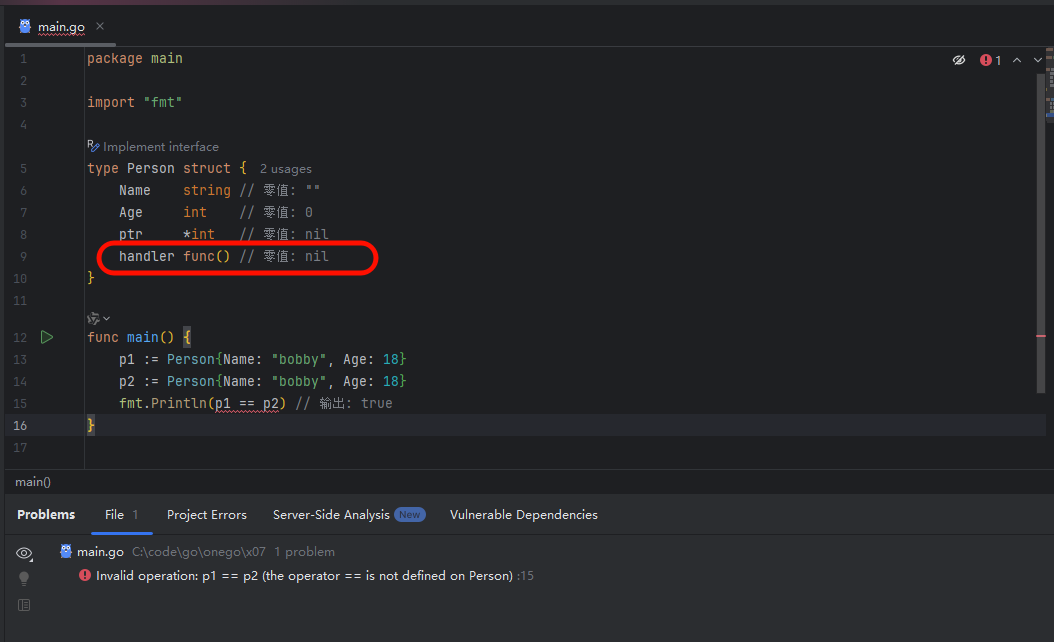
Task: Click line number 16 in gutter
Action: tap(20, 426)
